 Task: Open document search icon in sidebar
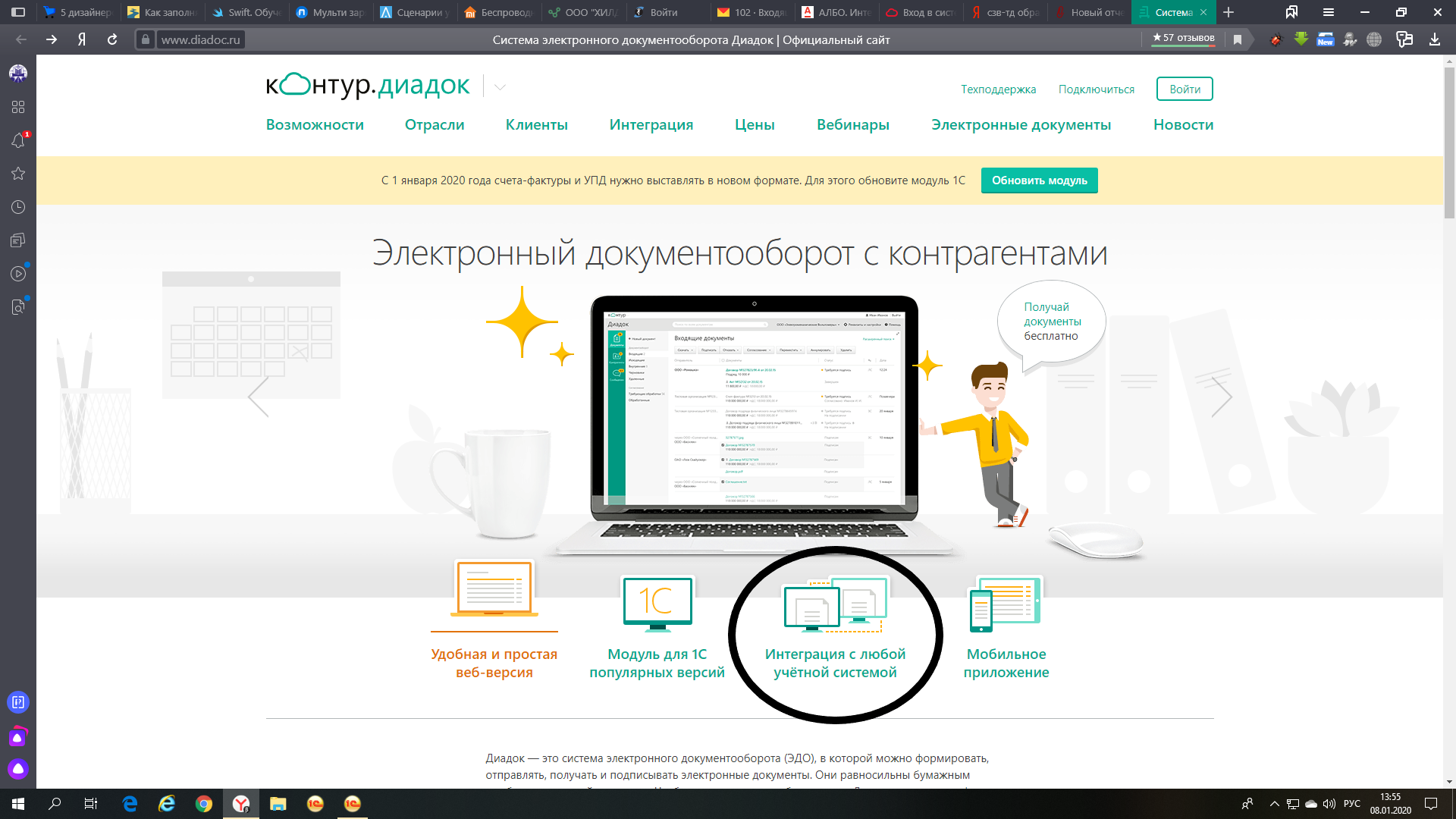(x=18, y=307)
